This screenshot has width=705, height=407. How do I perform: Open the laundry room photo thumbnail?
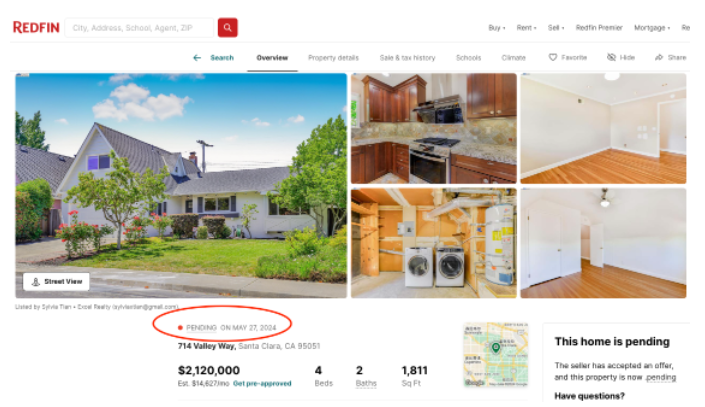[x=433, y=243]
